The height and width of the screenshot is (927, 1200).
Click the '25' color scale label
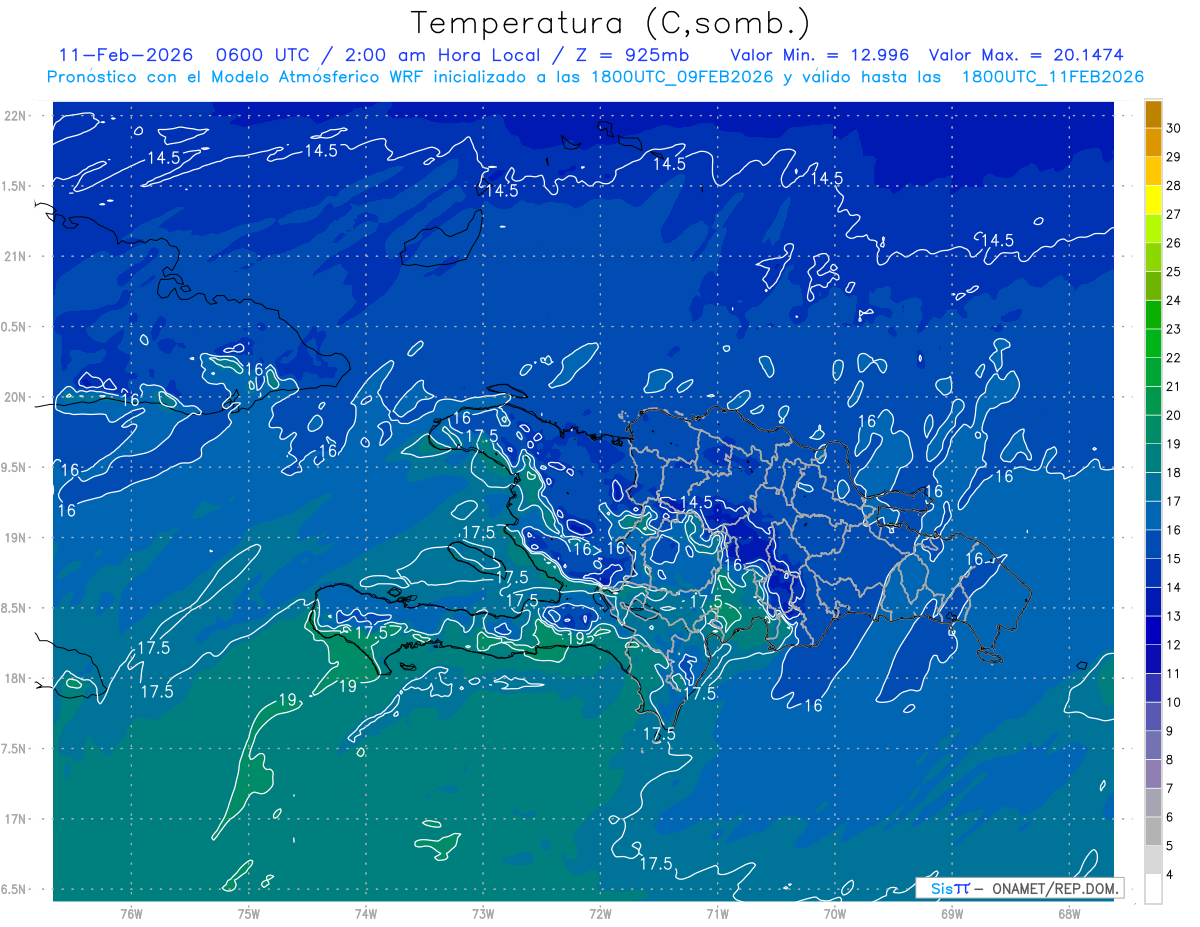tap(1174, 272)
